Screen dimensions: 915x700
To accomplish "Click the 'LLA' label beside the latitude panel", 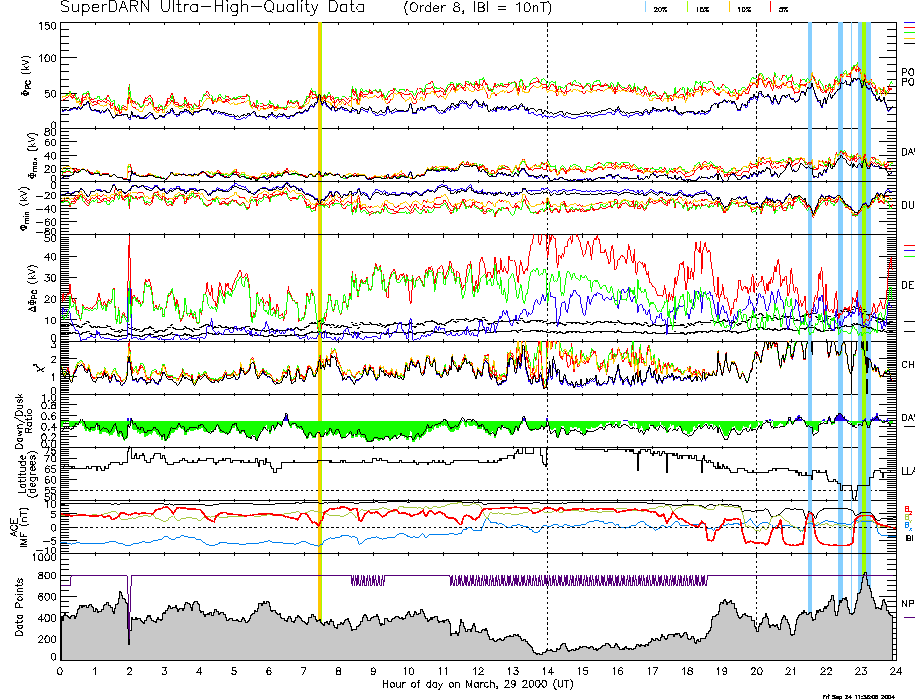I will point(907,471).
